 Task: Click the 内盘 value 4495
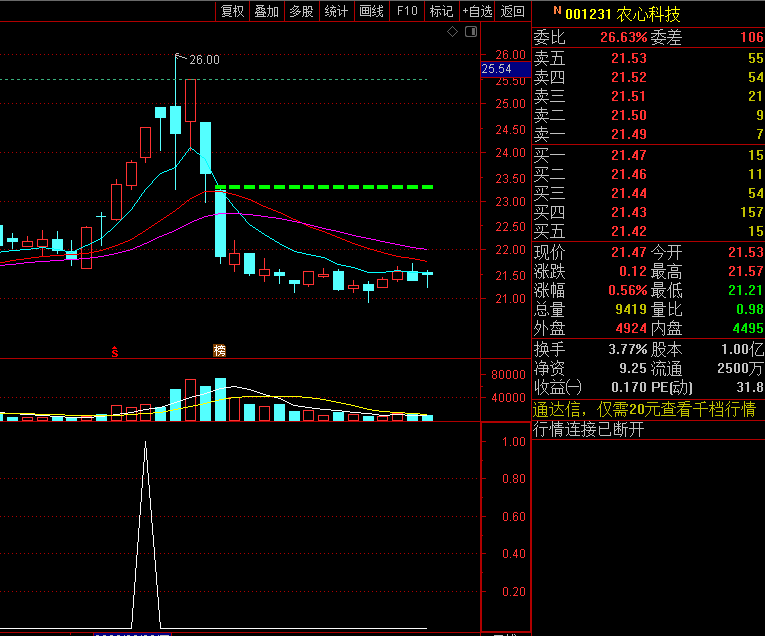coord(748,329)
